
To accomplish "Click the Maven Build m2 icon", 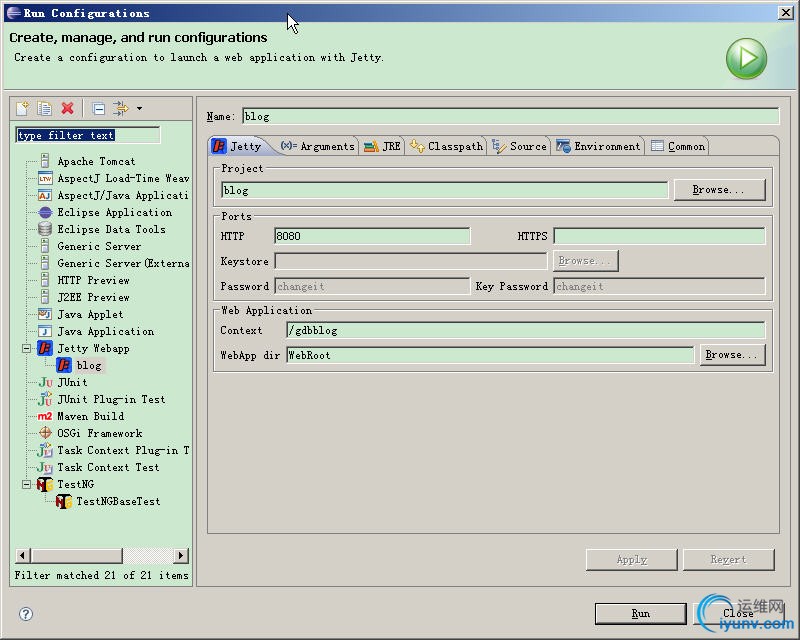I will coord(45,416).
